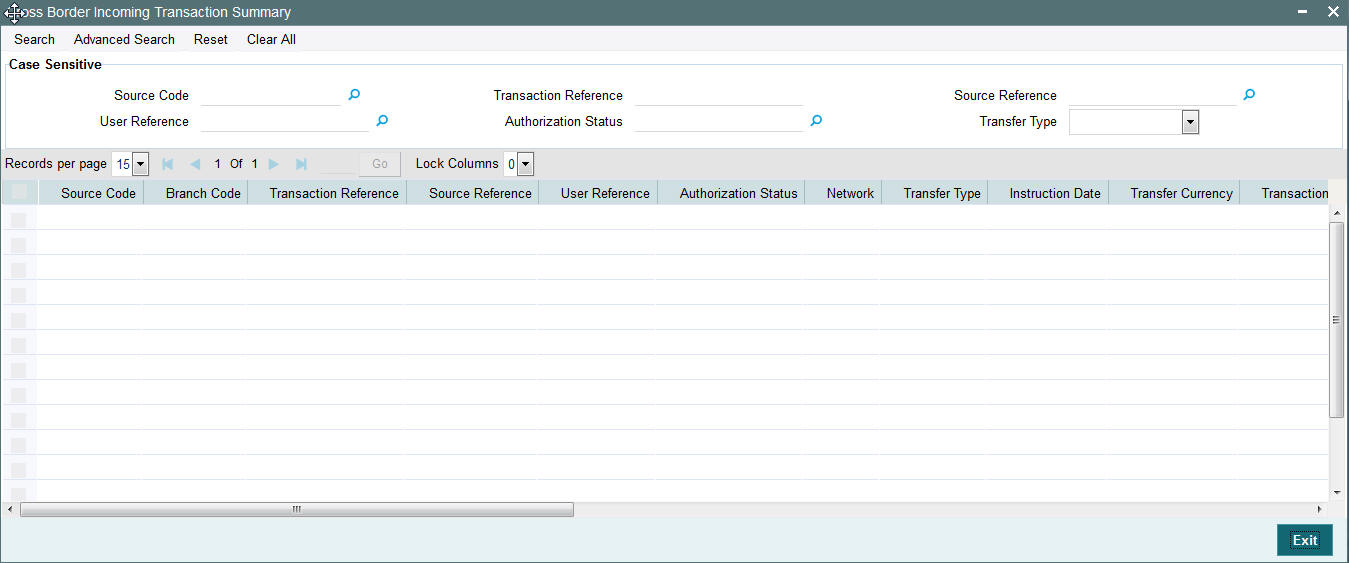Open the Authorization Status lookup search icon
Viewport: 1349px width, 563px height.
(816, 121)
